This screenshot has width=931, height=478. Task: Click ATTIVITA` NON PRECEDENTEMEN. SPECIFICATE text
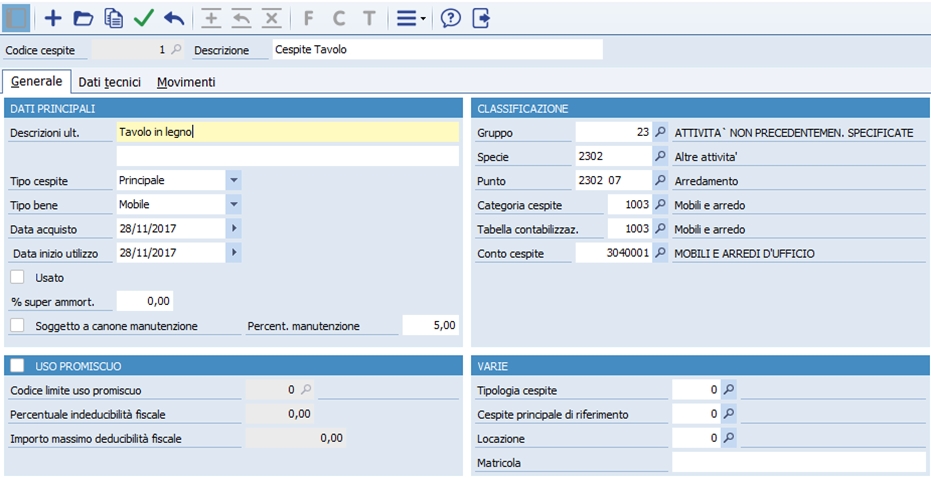point(794,133)
